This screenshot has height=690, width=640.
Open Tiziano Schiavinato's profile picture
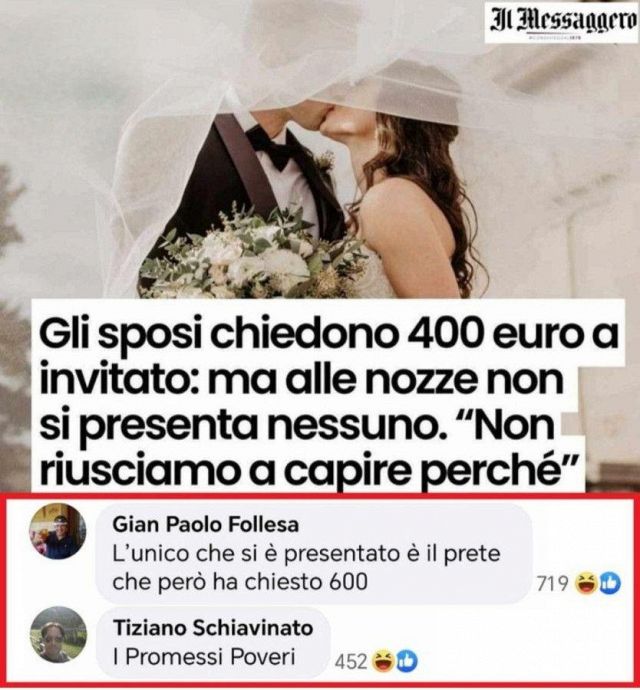click(58, 635)
